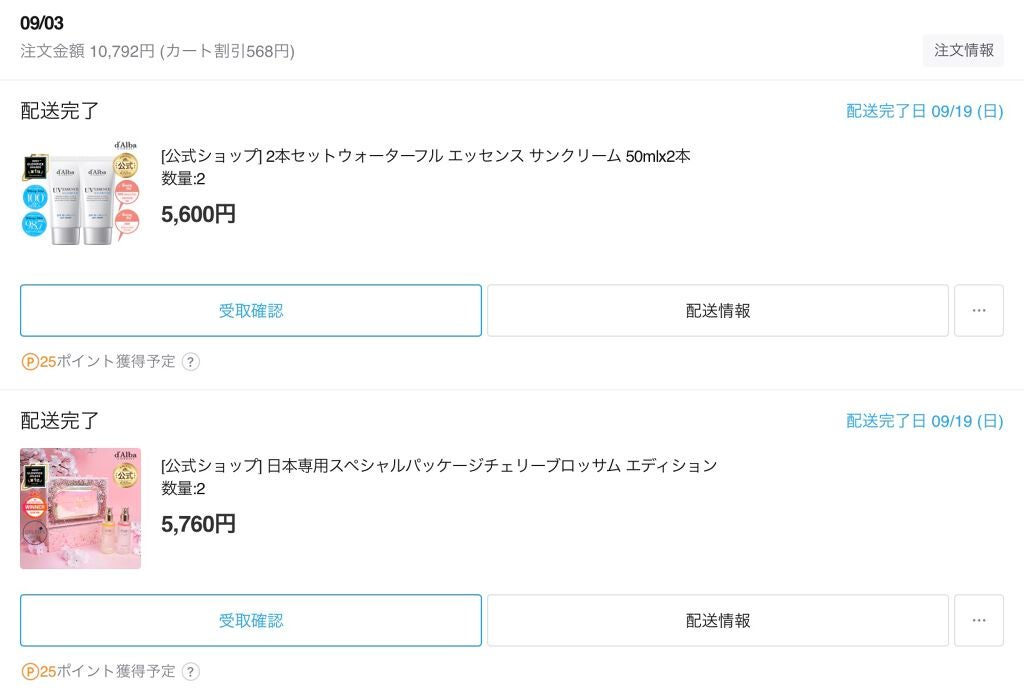Image resolution: width=1024 pixels, height=691 pixels.
Task: Open 注文情報 for the 09/03 order
Action: (x=963, y=49)
